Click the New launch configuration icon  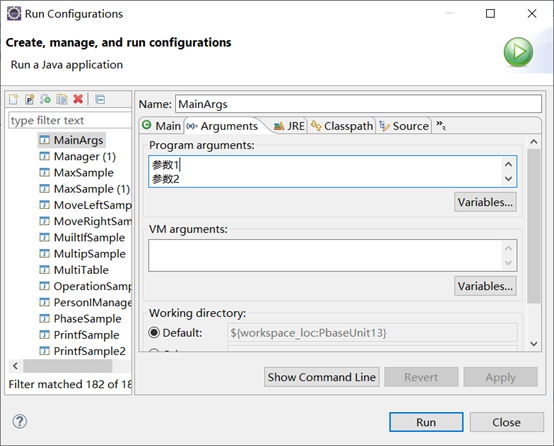[x=13, y=99]
